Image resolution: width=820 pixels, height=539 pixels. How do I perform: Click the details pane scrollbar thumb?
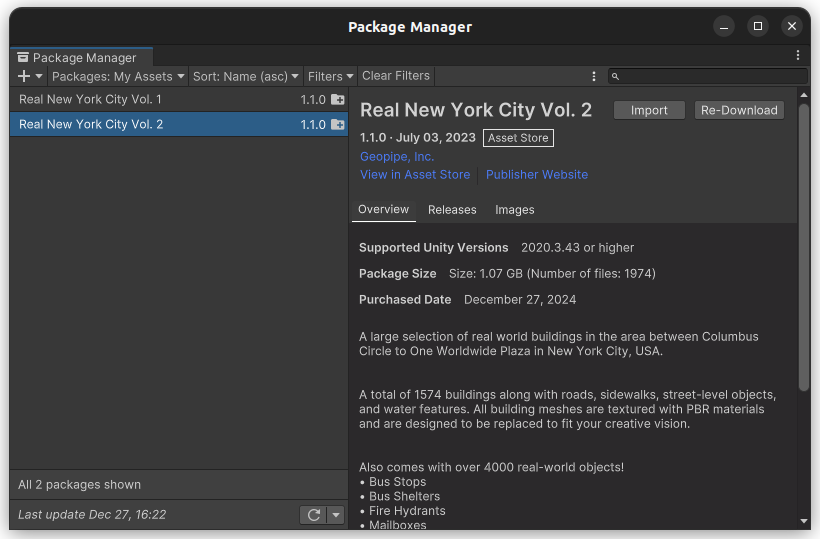click(804, 247)
